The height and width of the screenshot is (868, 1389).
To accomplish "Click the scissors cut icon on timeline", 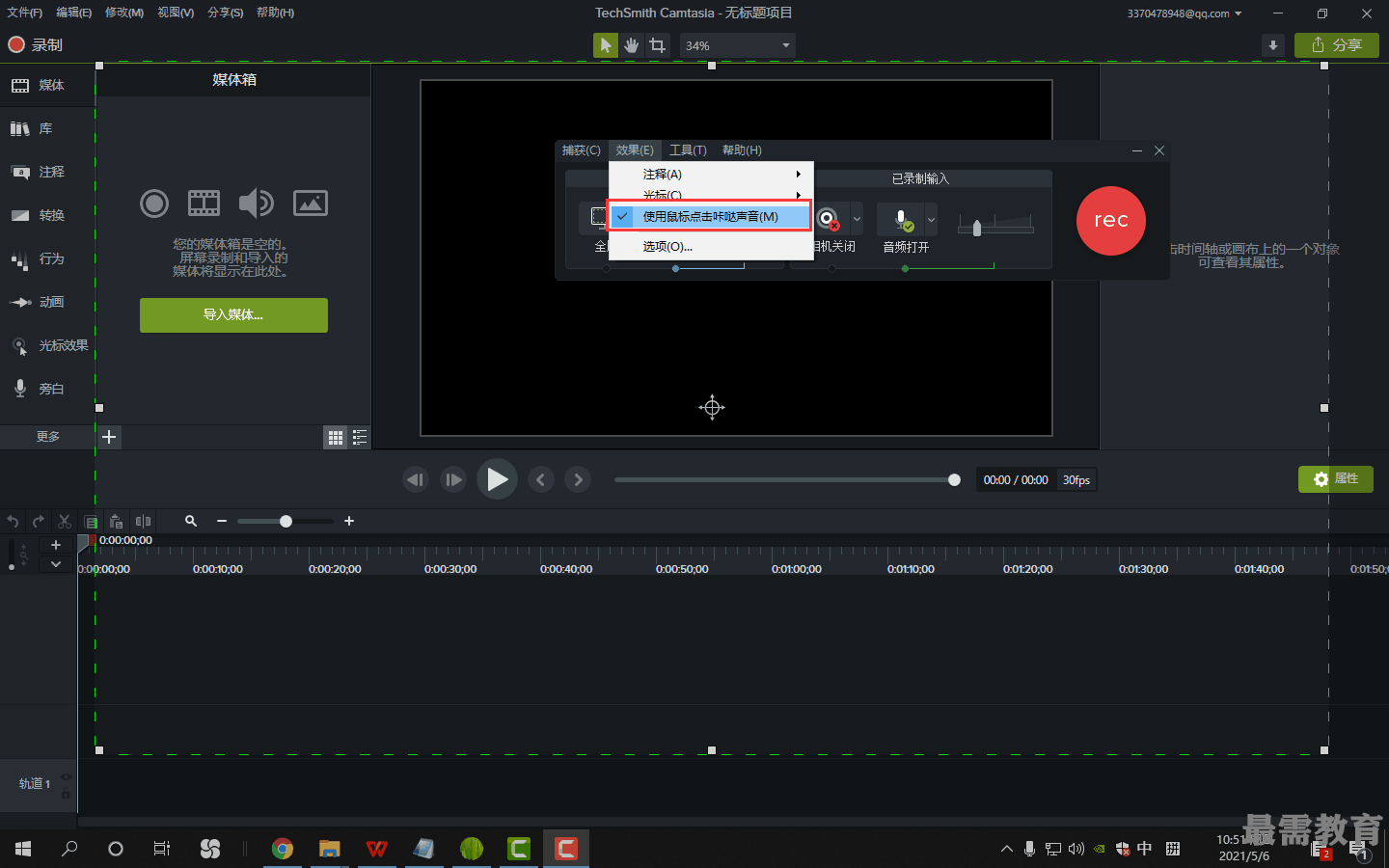I will (65, 522).
